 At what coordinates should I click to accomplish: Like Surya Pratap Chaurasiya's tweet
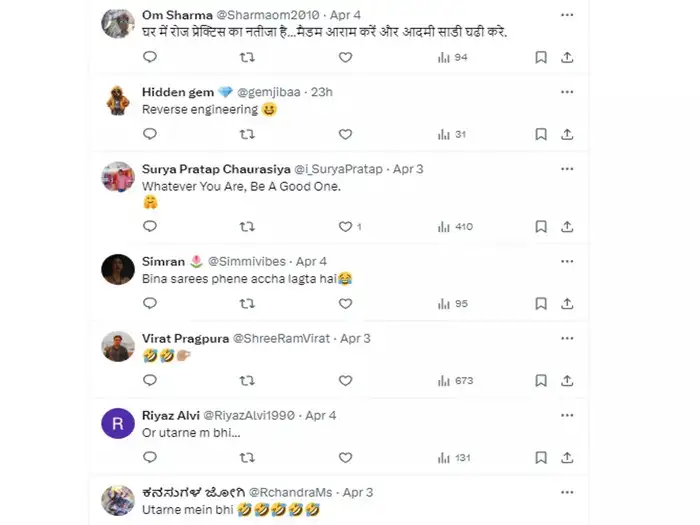pos(345,226)
